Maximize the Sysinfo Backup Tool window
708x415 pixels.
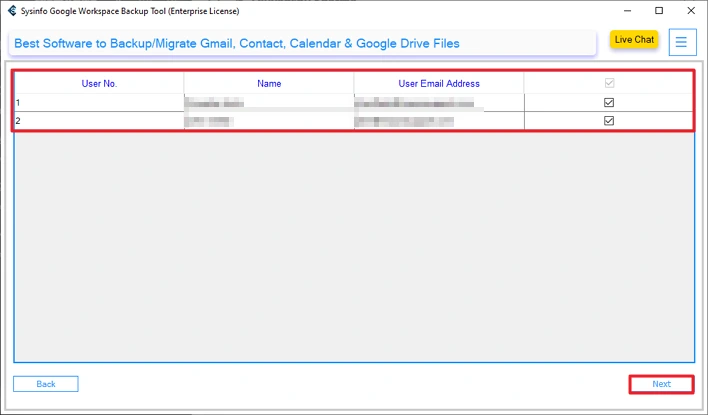pos(659,10)
